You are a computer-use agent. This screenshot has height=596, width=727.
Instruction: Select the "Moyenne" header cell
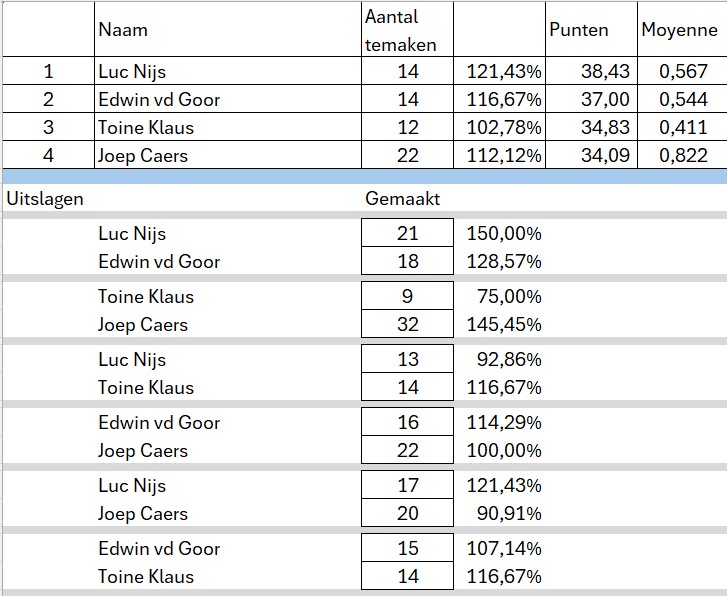pos(679,30)
